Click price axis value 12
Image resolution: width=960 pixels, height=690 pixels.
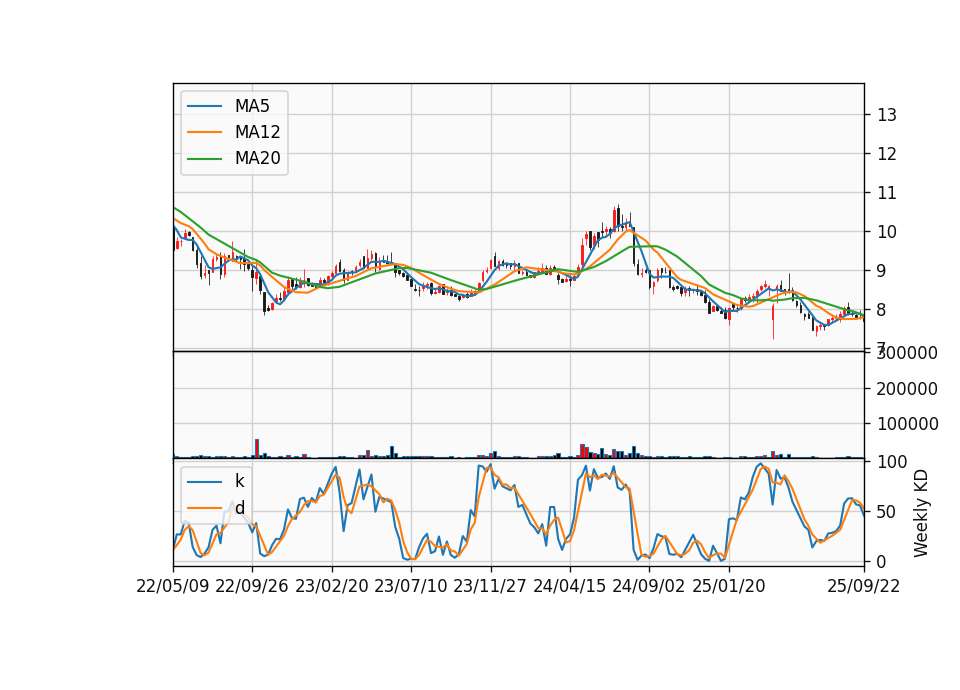click(887, 154)
